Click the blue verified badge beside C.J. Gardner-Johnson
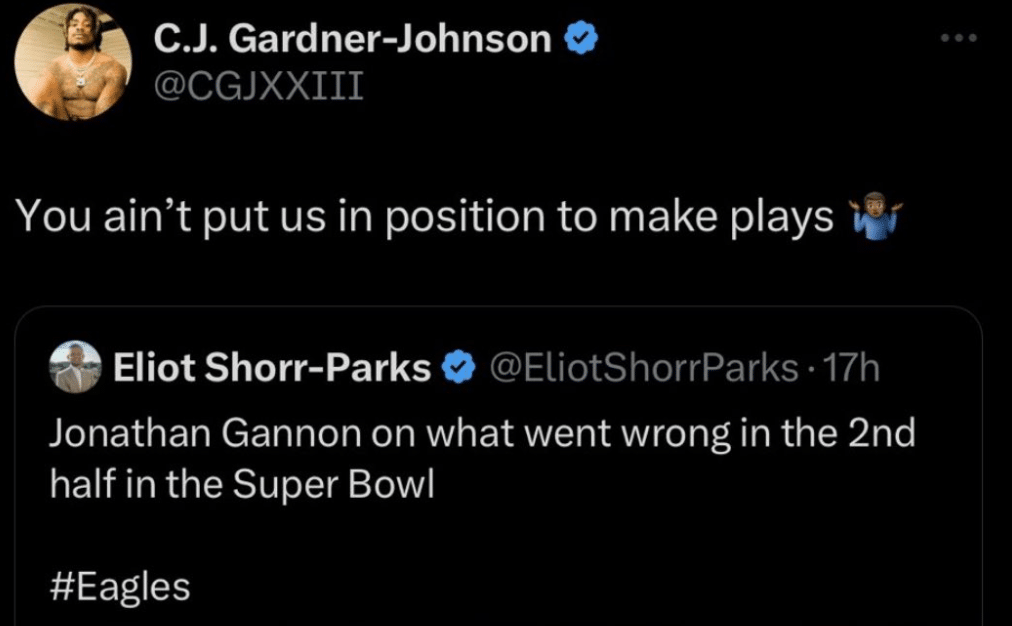Viewport: 1012px width, 626px height. click(582, 39)
